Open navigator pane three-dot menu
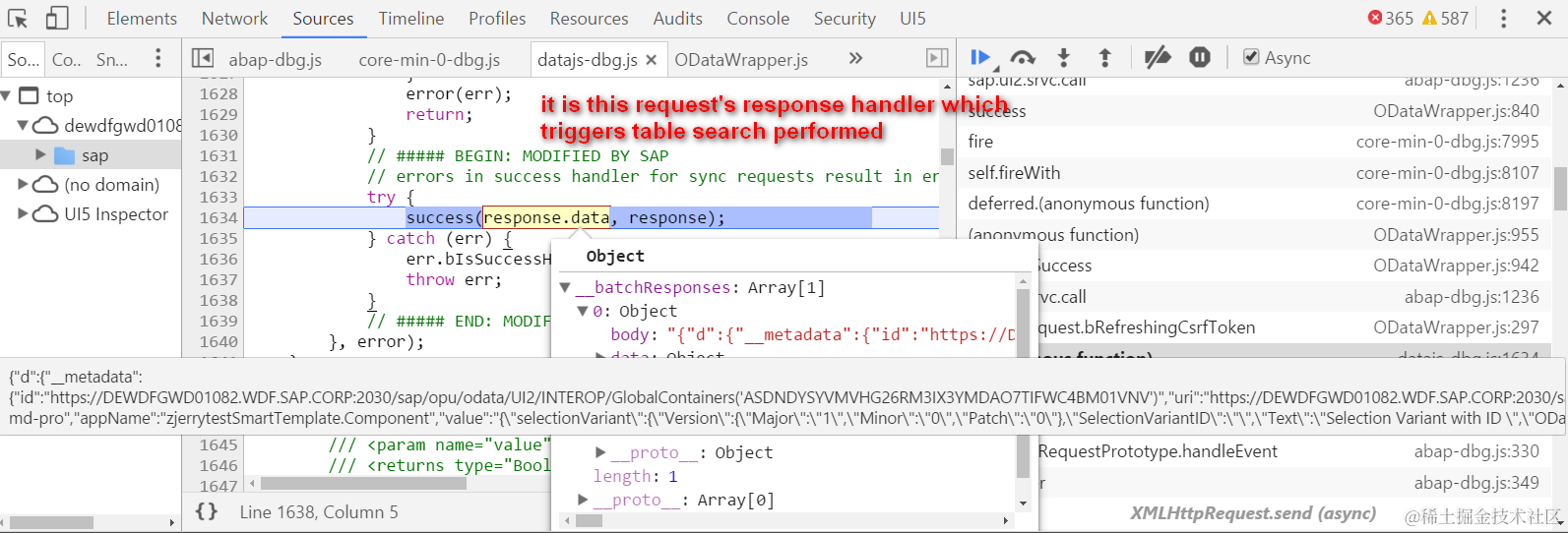1568x533 pixels. [x=157, y=59]
